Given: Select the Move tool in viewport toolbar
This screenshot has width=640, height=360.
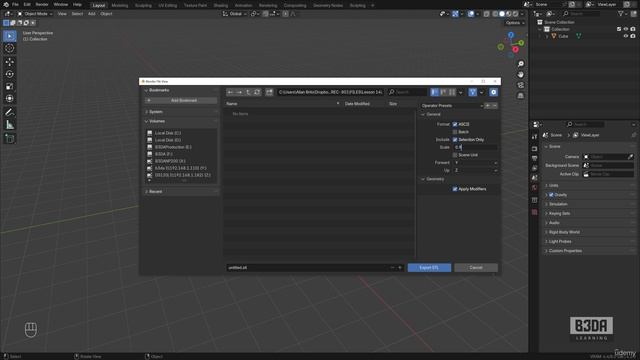Looking at the screenshot, I should pos(10,62).
